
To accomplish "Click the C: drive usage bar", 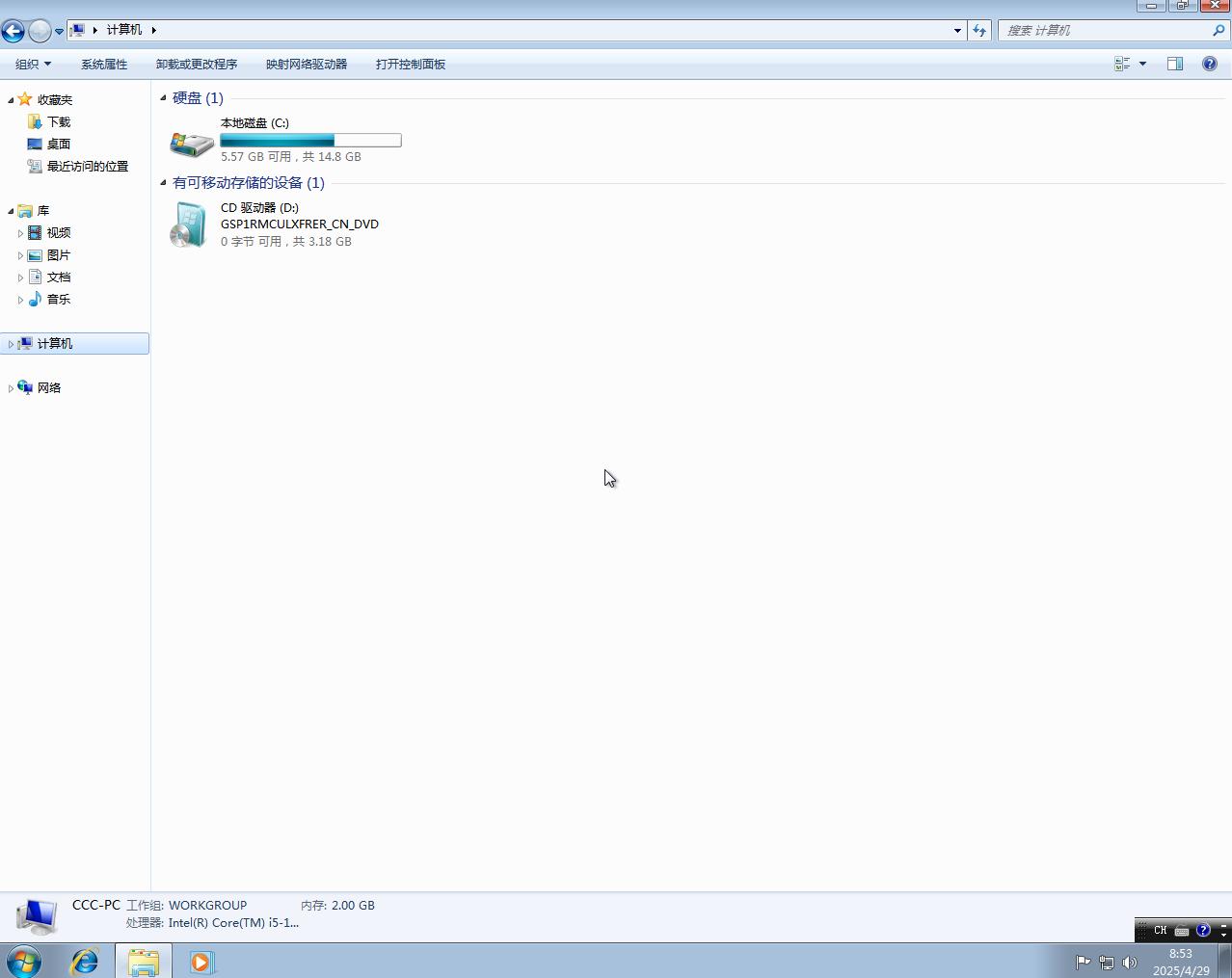I will pyautogui.click(x=310, y=141).
